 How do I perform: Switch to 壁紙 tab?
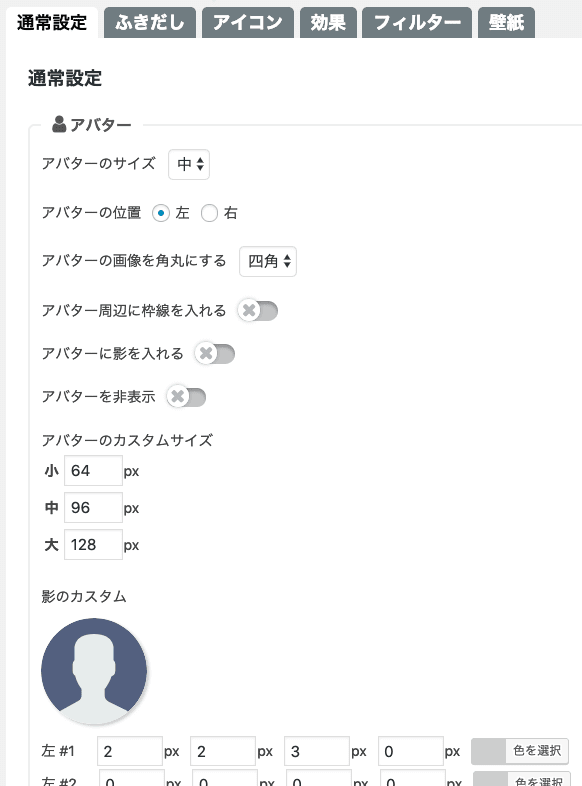click(506, 23)
